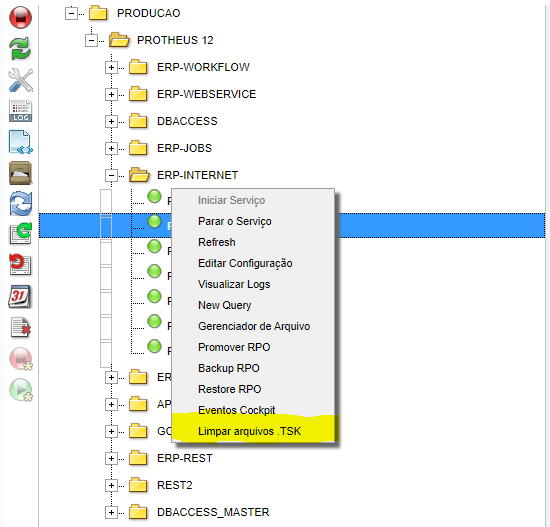Screen dimensions: 550x527
Task: Select the REST2 tree label
Action: pos(174,485)
